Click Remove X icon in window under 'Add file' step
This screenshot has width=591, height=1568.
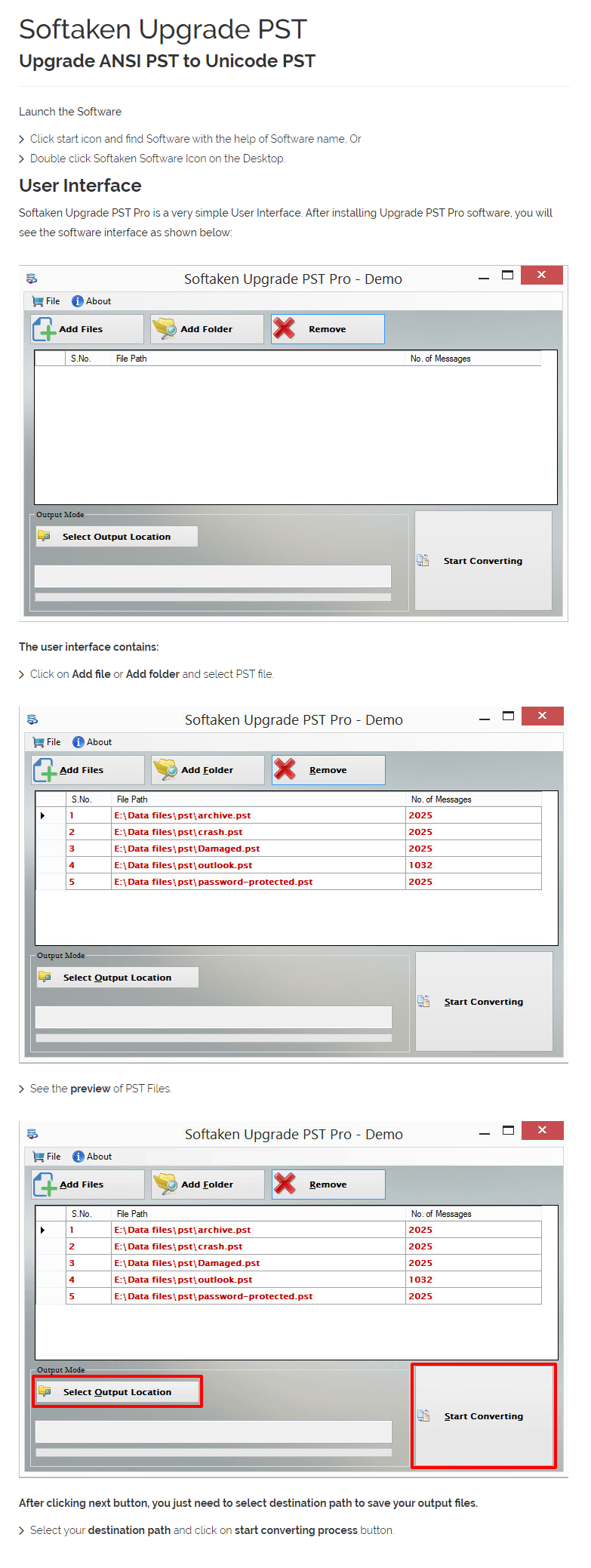pyautogui.click(x=285, y=769)
